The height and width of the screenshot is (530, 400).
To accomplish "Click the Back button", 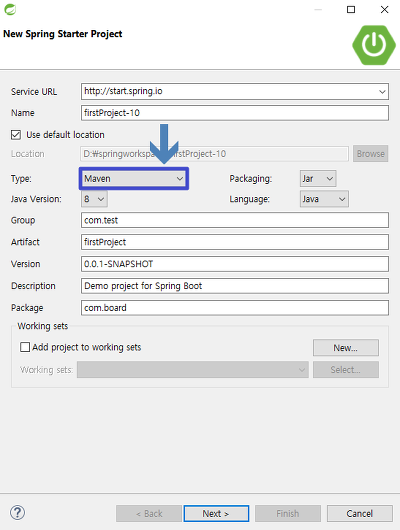I will pyautogui.click(x=149, y=513).
